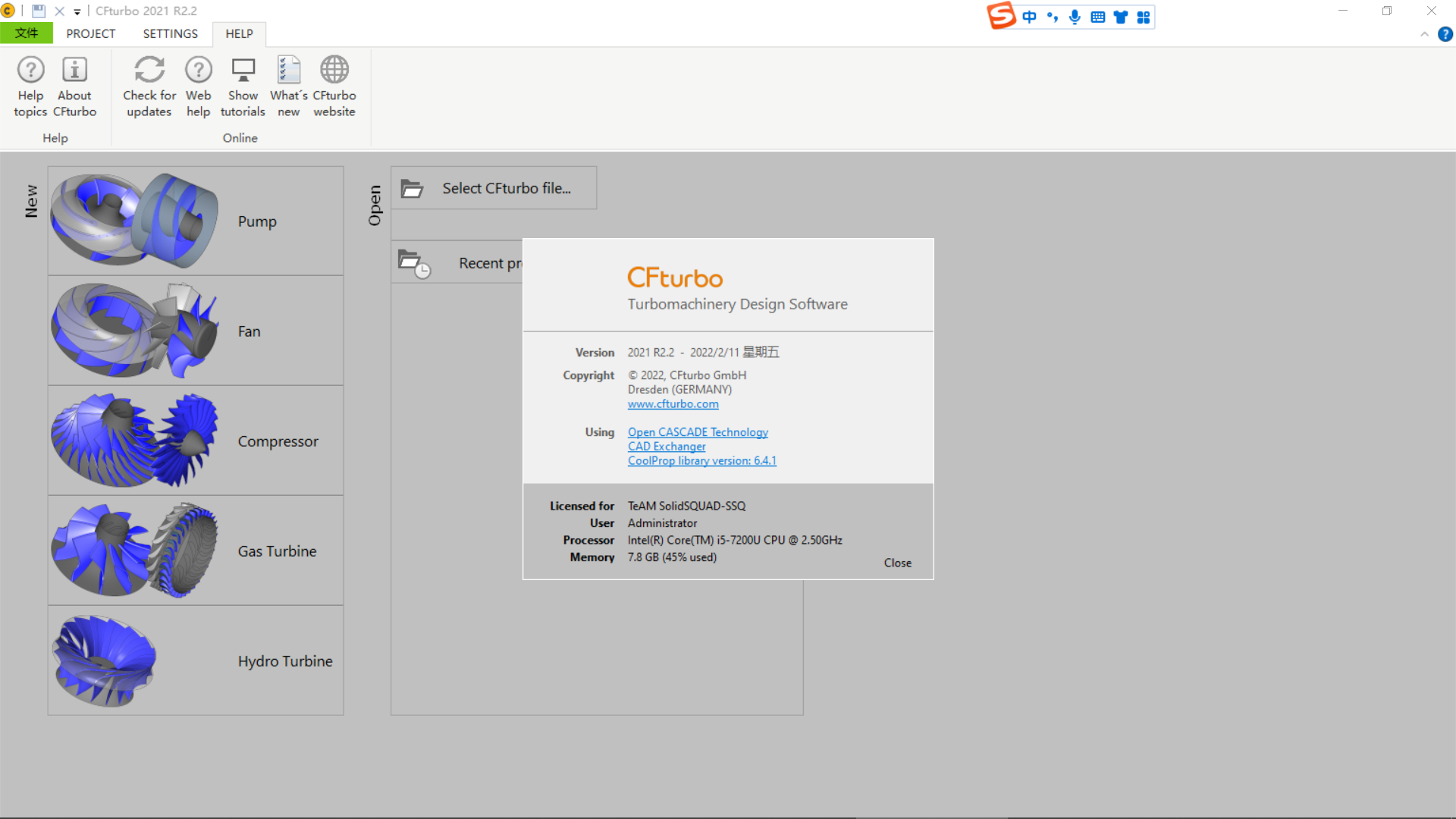Viewport: 1456px width, 819px height.
Task: Click Select CFturbo file button
Action: [494, 188]
